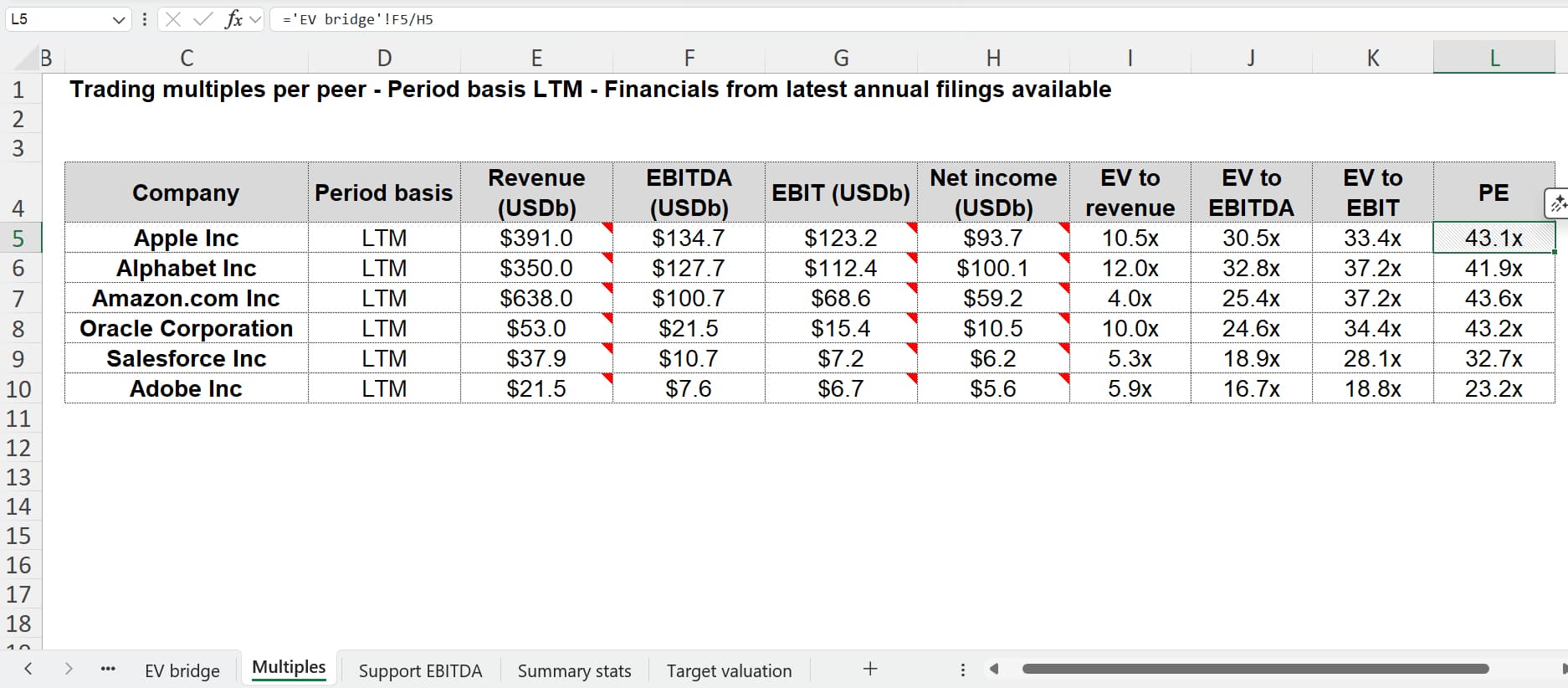This screenshot has width=1568, height=688.
Task: Select column L header
Action: pos(1494,58)
